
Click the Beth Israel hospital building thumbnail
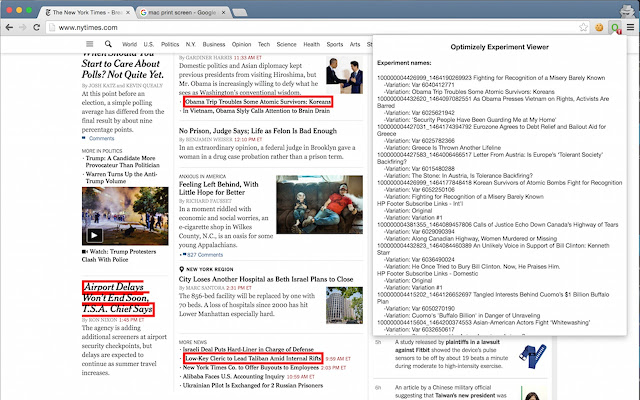tap(344, 305)
